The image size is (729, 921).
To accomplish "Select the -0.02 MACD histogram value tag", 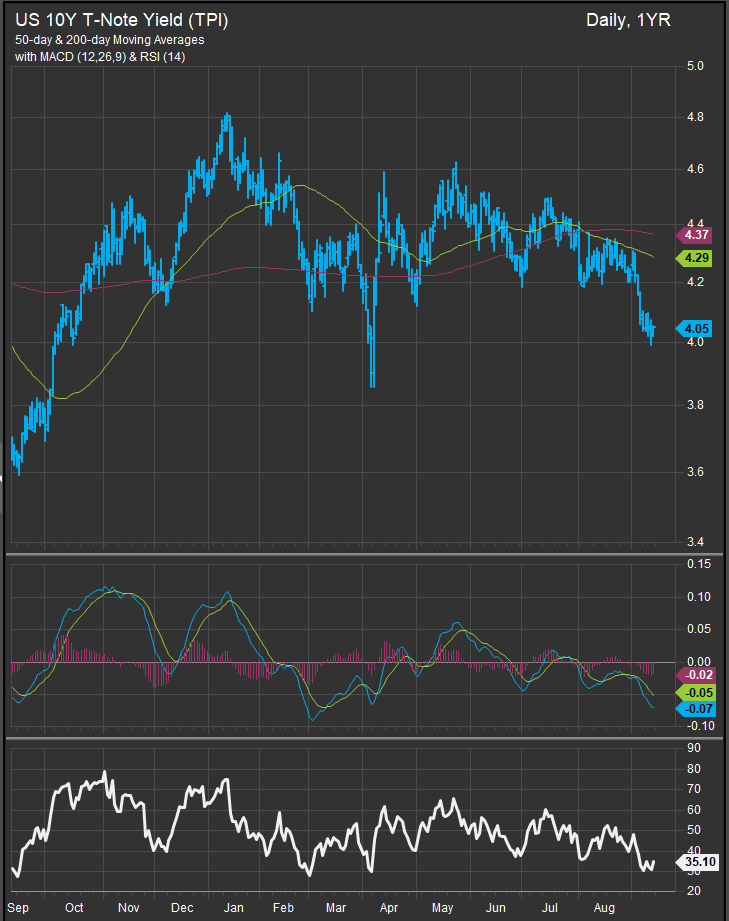I will tap(696, 675).
